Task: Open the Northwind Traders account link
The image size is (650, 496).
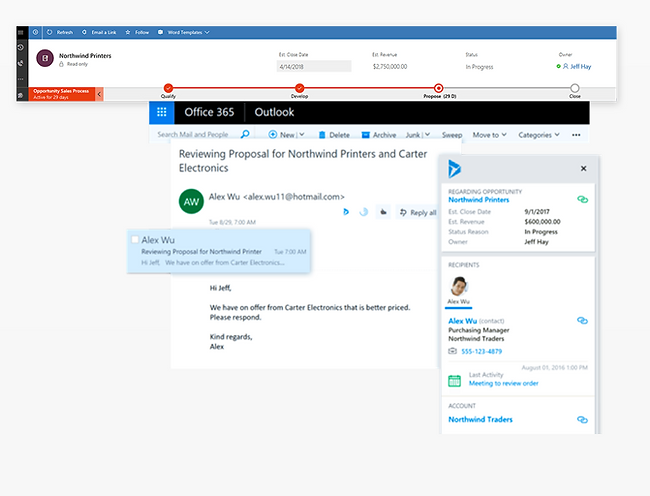Action: (x=480, y=419)
